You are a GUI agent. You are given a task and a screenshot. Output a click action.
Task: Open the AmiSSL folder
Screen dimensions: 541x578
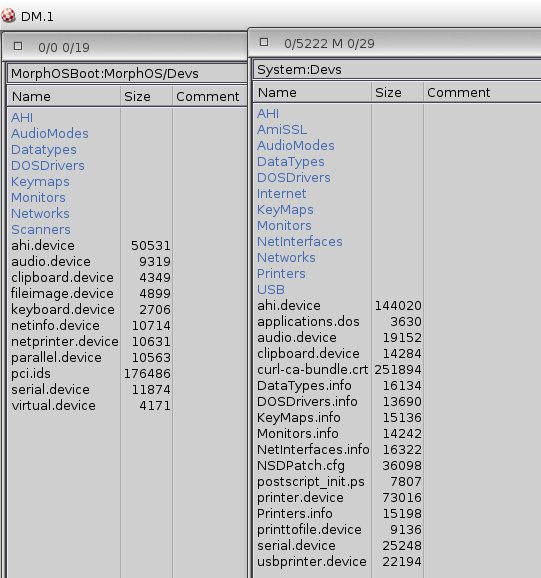coord(282,129)
